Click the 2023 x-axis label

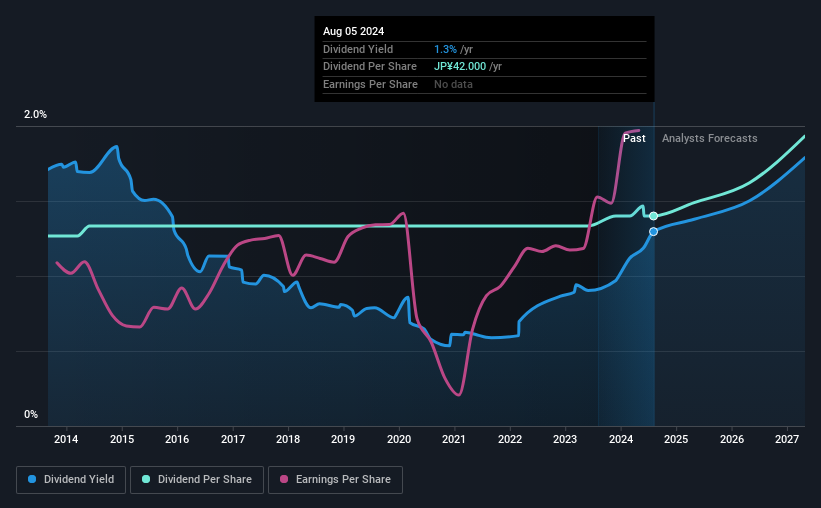click(x=565, y=439)
